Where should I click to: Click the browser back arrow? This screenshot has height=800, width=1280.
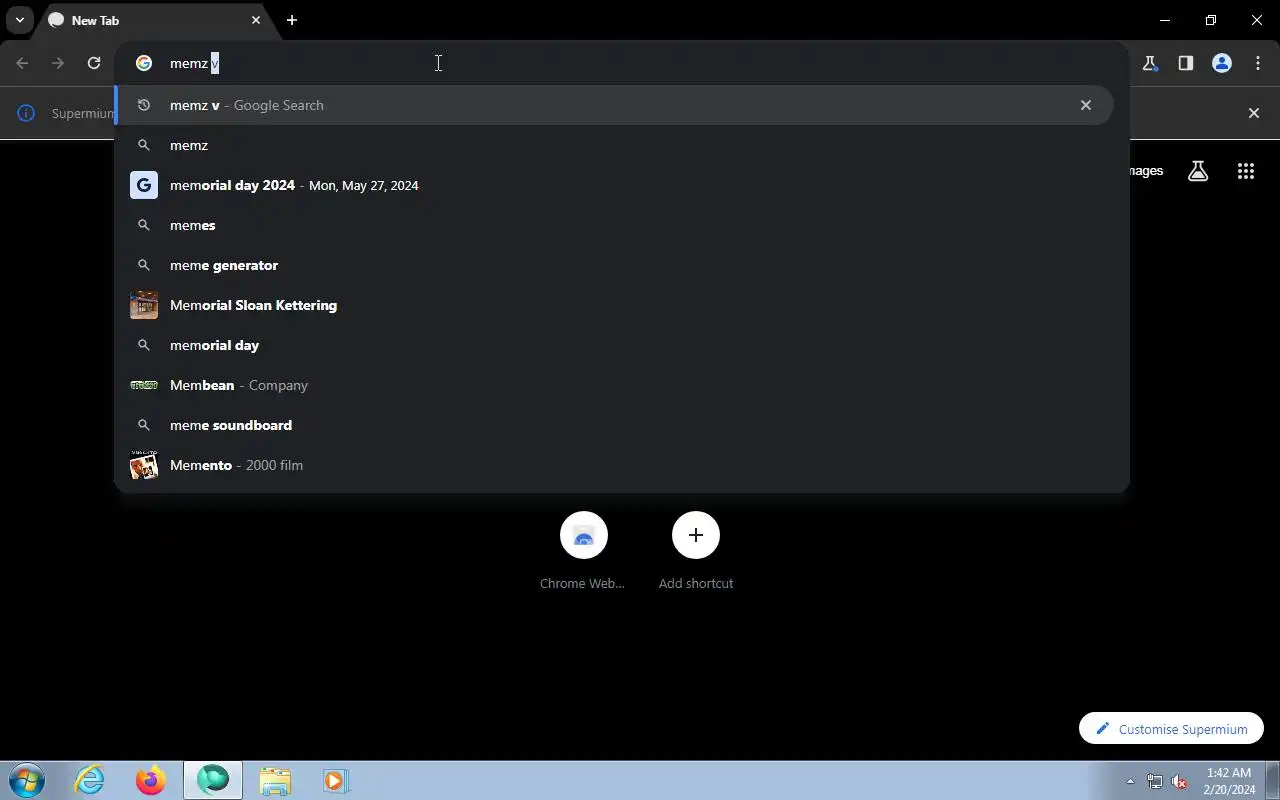[x=22, y=63]
